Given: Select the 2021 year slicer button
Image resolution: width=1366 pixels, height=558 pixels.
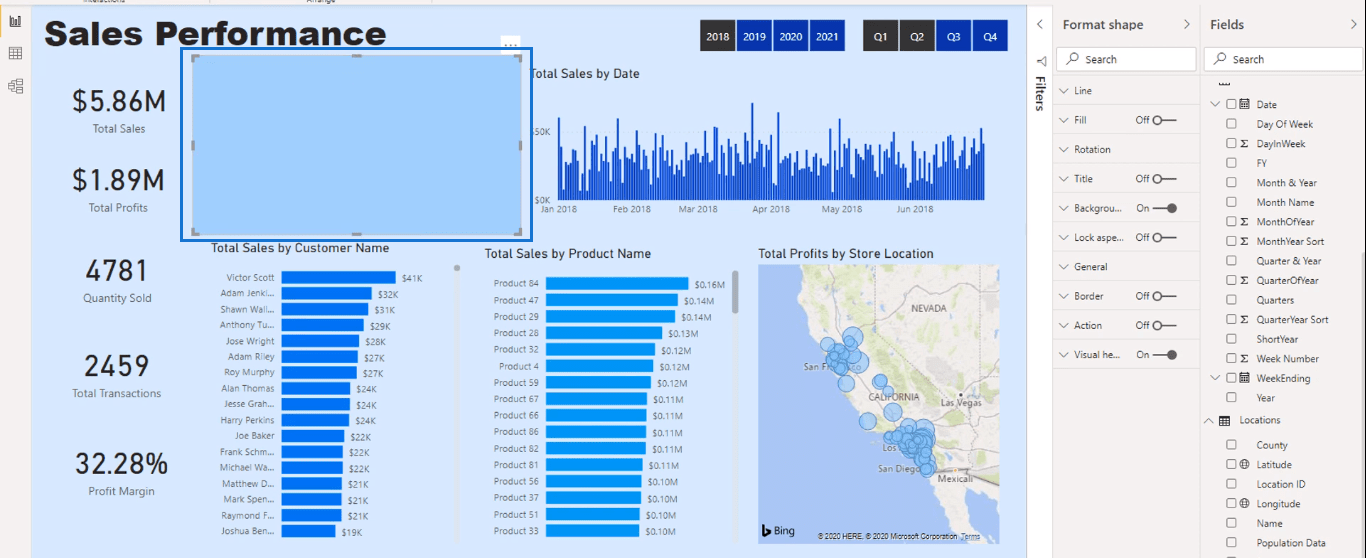Looking at the screenshot, I should 827,36.
